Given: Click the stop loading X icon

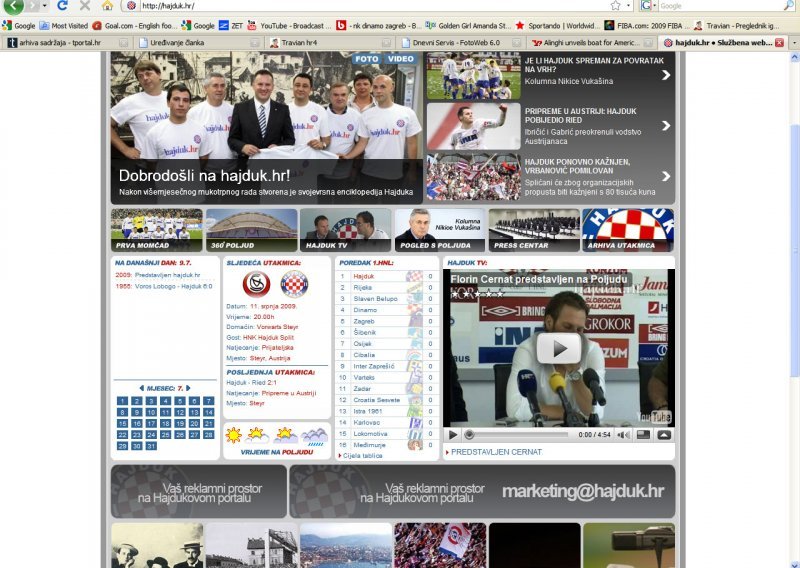Looking at the screenshot, I should coord(85,6).
